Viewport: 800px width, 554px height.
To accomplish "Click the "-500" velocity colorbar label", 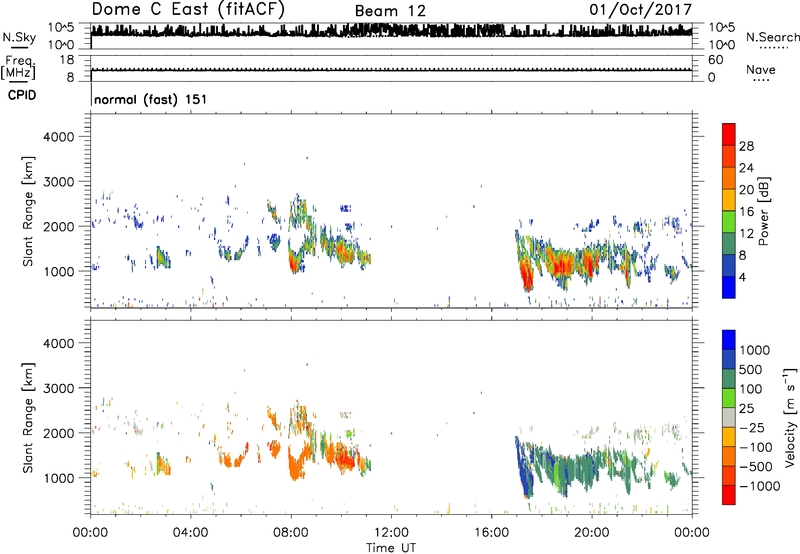I will point(756,466).
